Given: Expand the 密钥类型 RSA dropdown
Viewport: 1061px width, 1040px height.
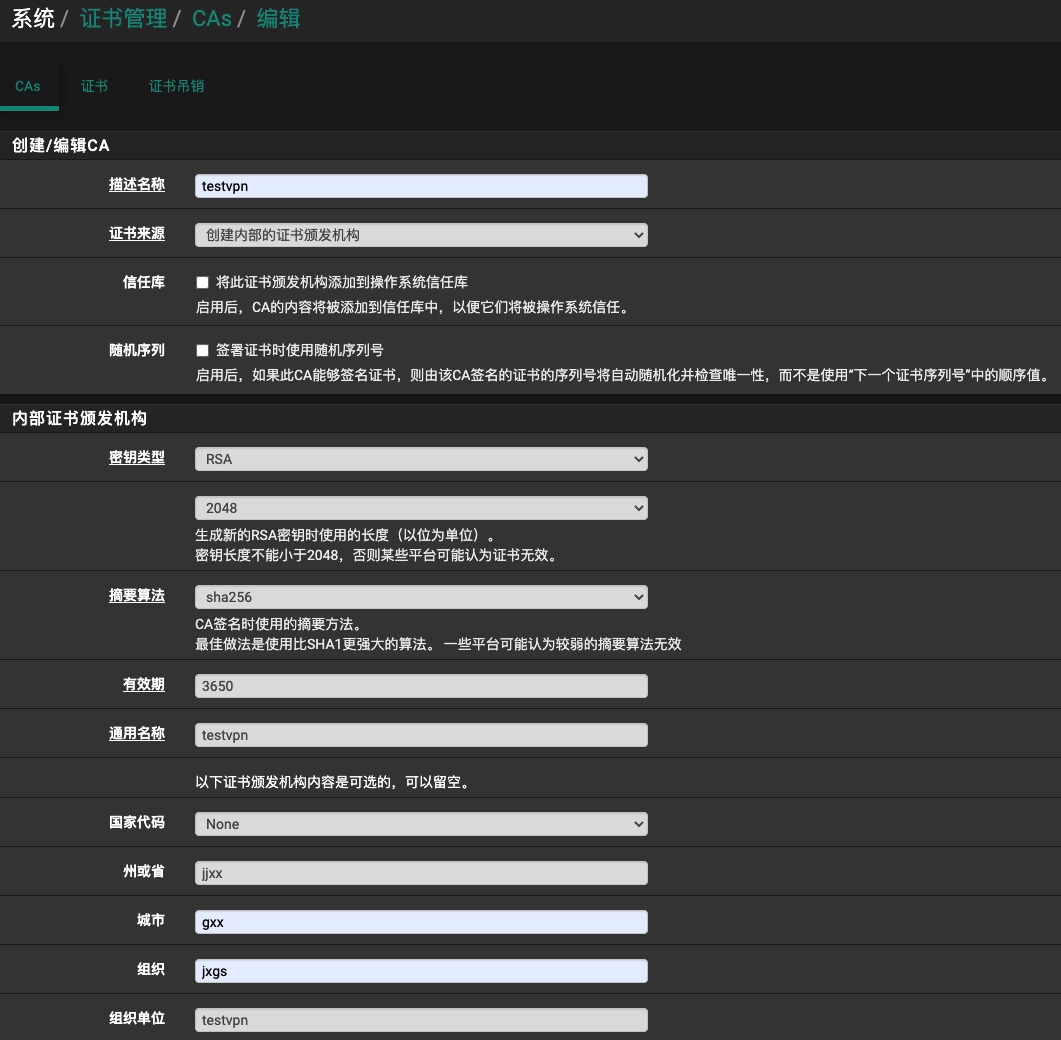Looking at the screenshot, I should coord(421,459).
